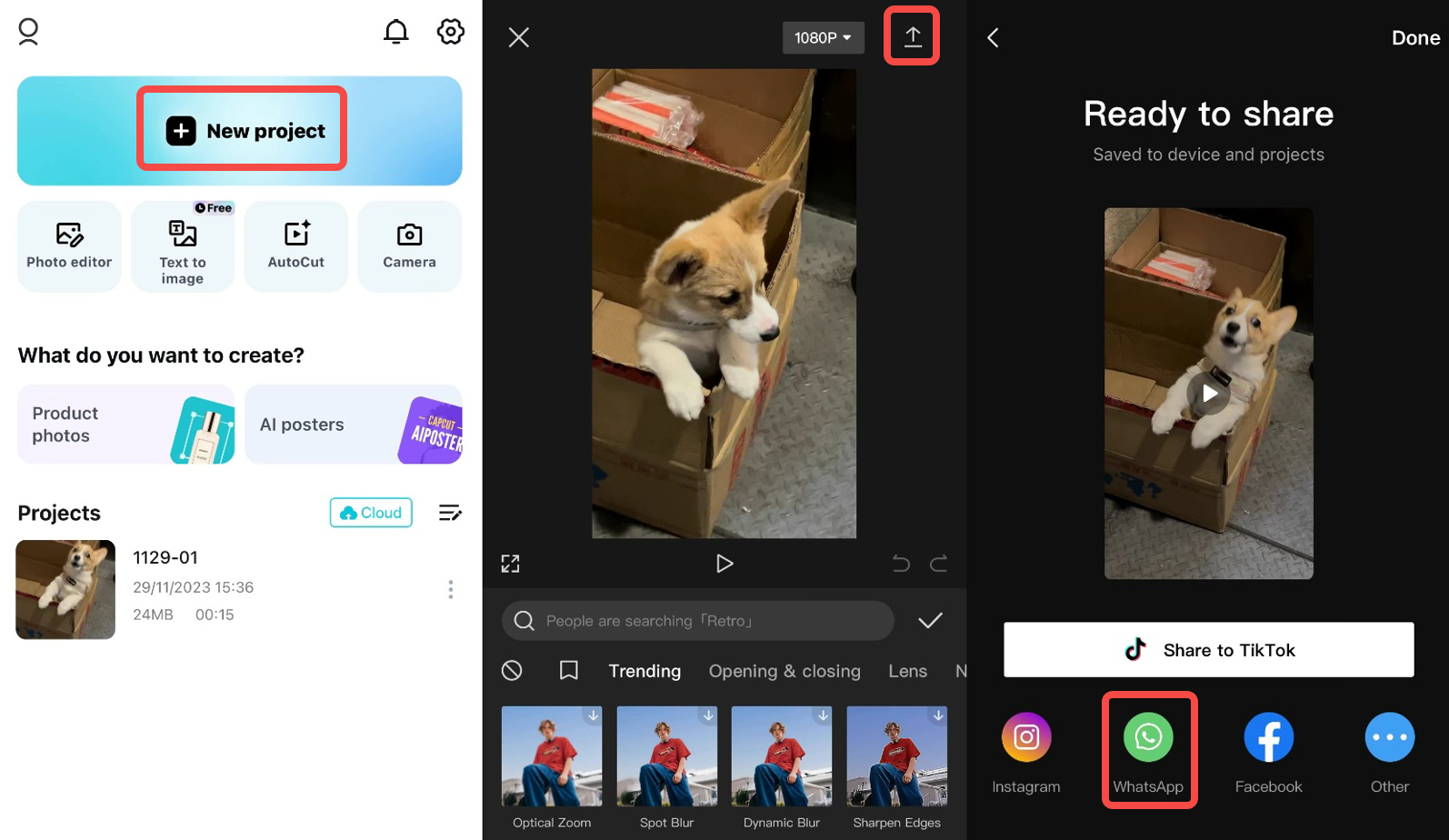Viewport: 1449px width, 840px height.
Task: Open the Camera tool
Action: [x=410, y=246]
